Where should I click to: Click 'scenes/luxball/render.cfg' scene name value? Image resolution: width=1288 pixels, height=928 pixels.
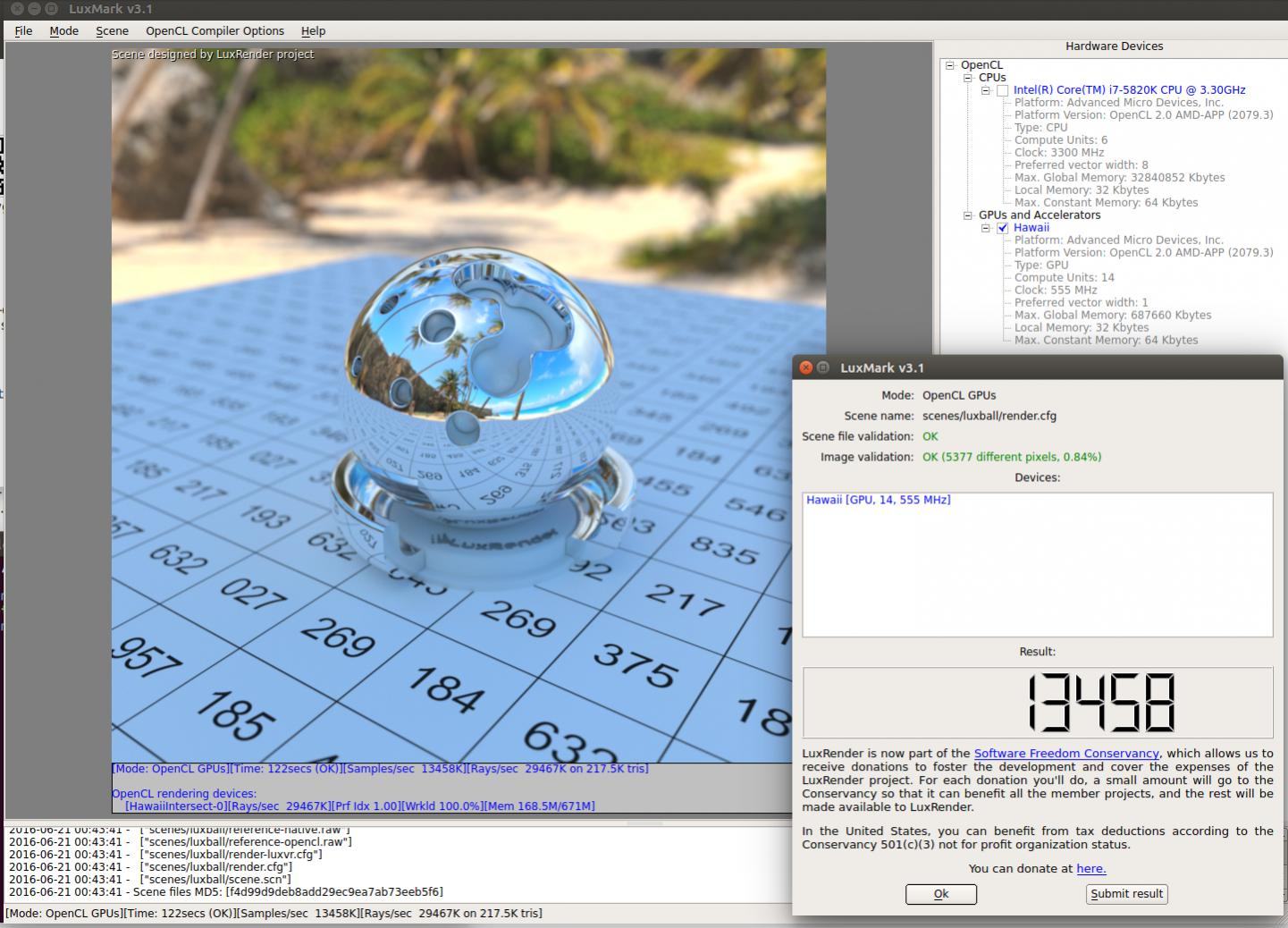point(989,416)
